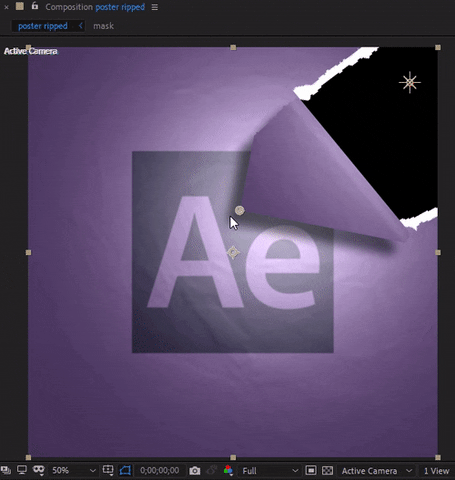Open the 50% magnification dropdown
This screenshot has width=455, height=480.
tap(73, 471)
